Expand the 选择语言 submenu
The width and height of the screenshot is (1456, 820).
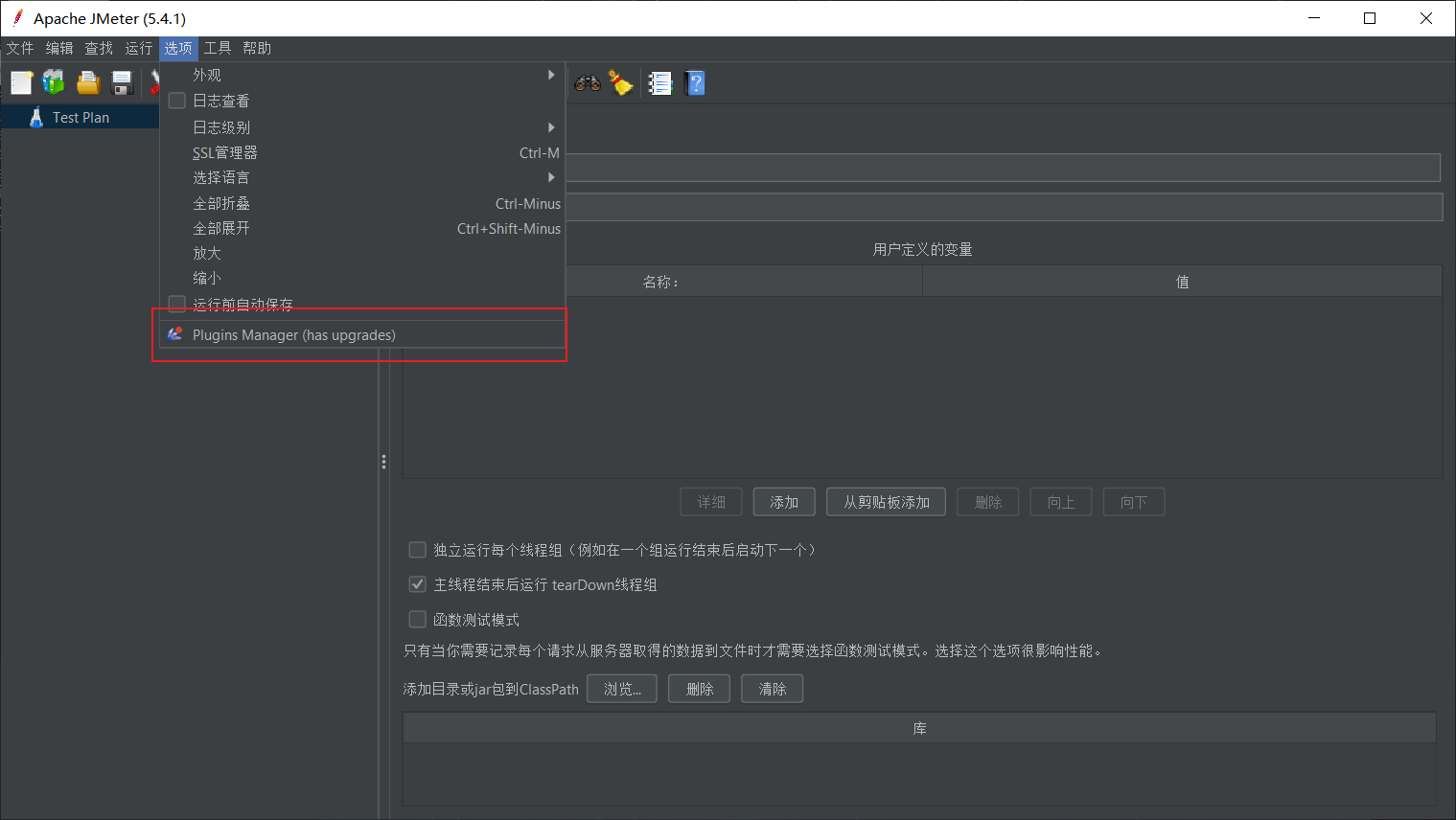coord(362,177)
